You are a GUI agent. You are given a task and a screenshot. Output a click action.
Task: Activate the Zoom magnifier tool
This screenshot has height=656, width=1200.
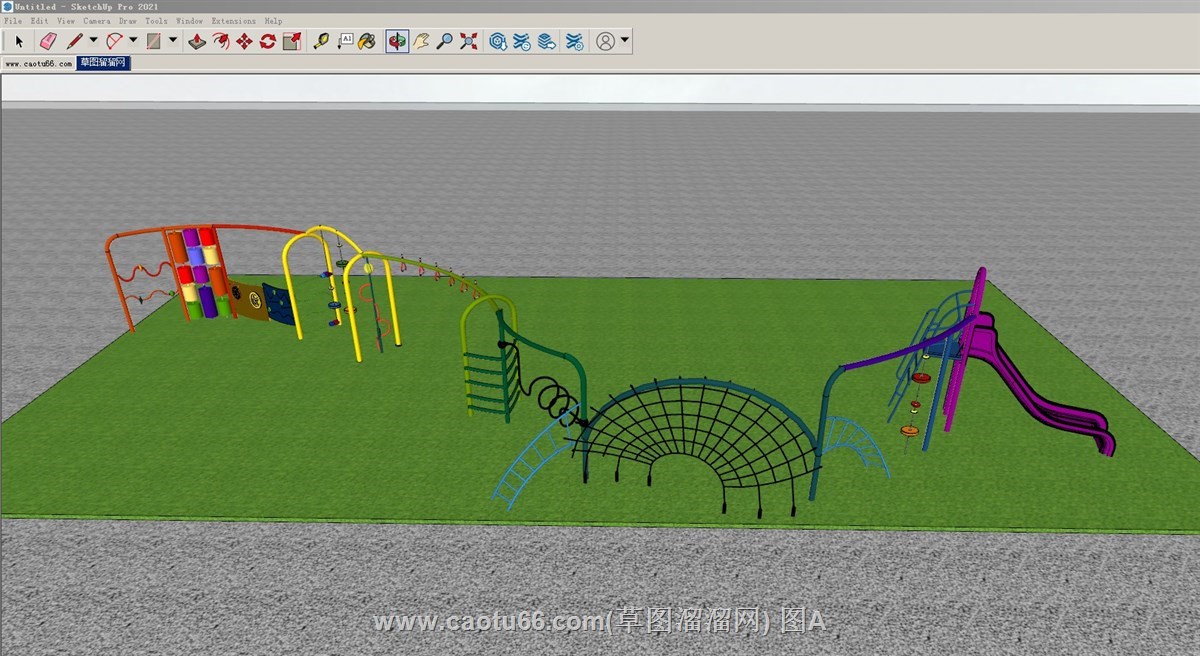[445, 41]
